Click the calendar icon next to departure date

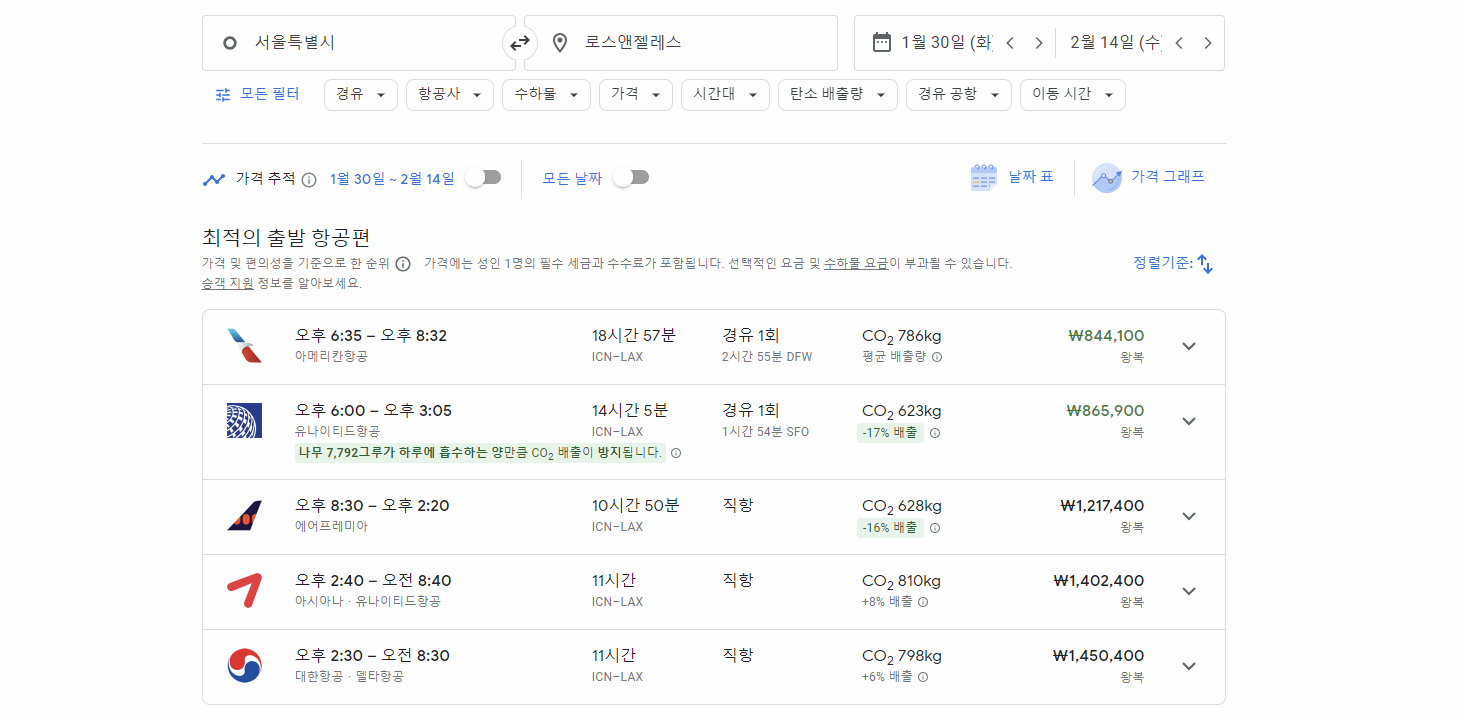[881, 42]
